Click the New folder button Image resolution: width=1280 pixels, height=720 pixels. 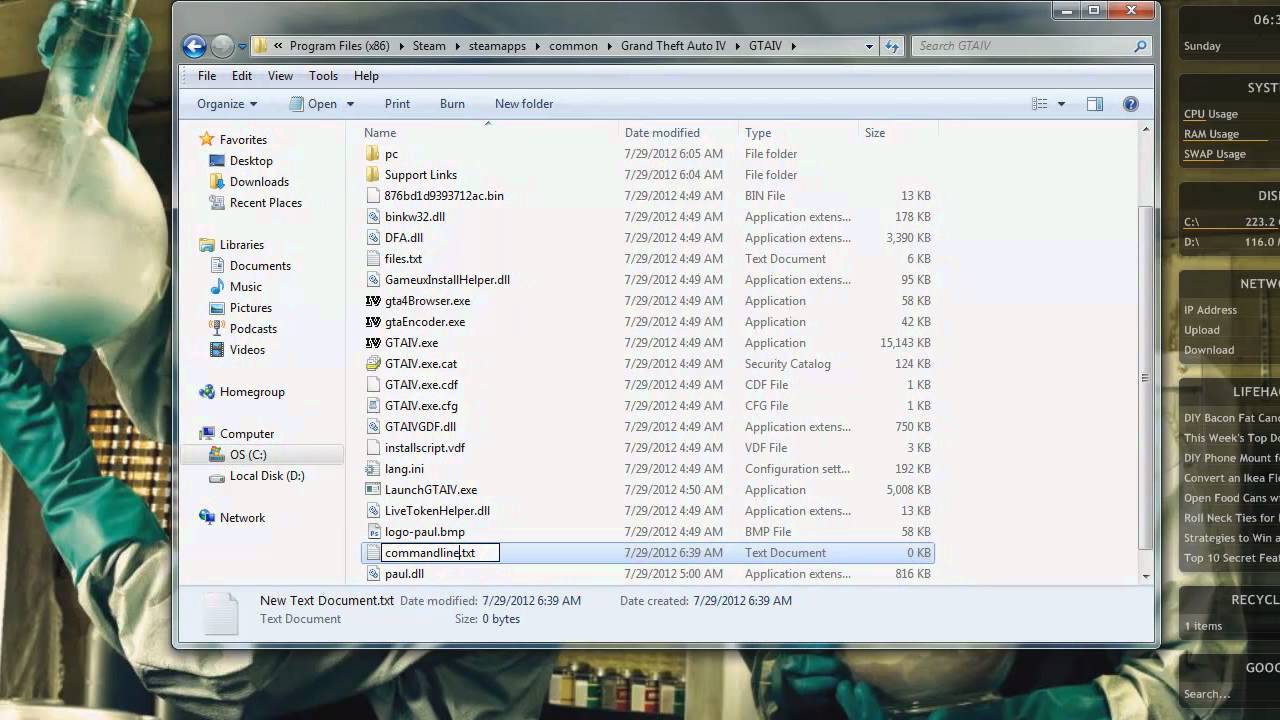[x=524, y=104]
